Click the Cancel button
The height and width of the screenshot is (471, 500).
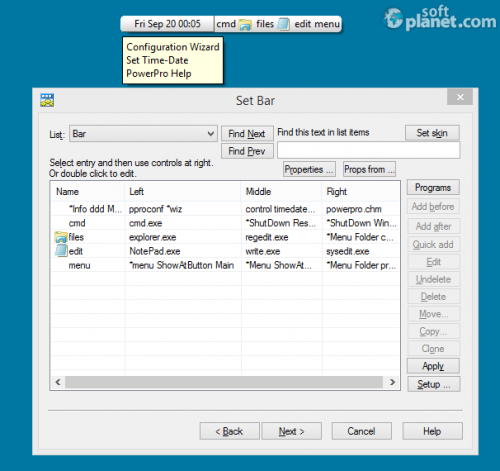(362, 431)
